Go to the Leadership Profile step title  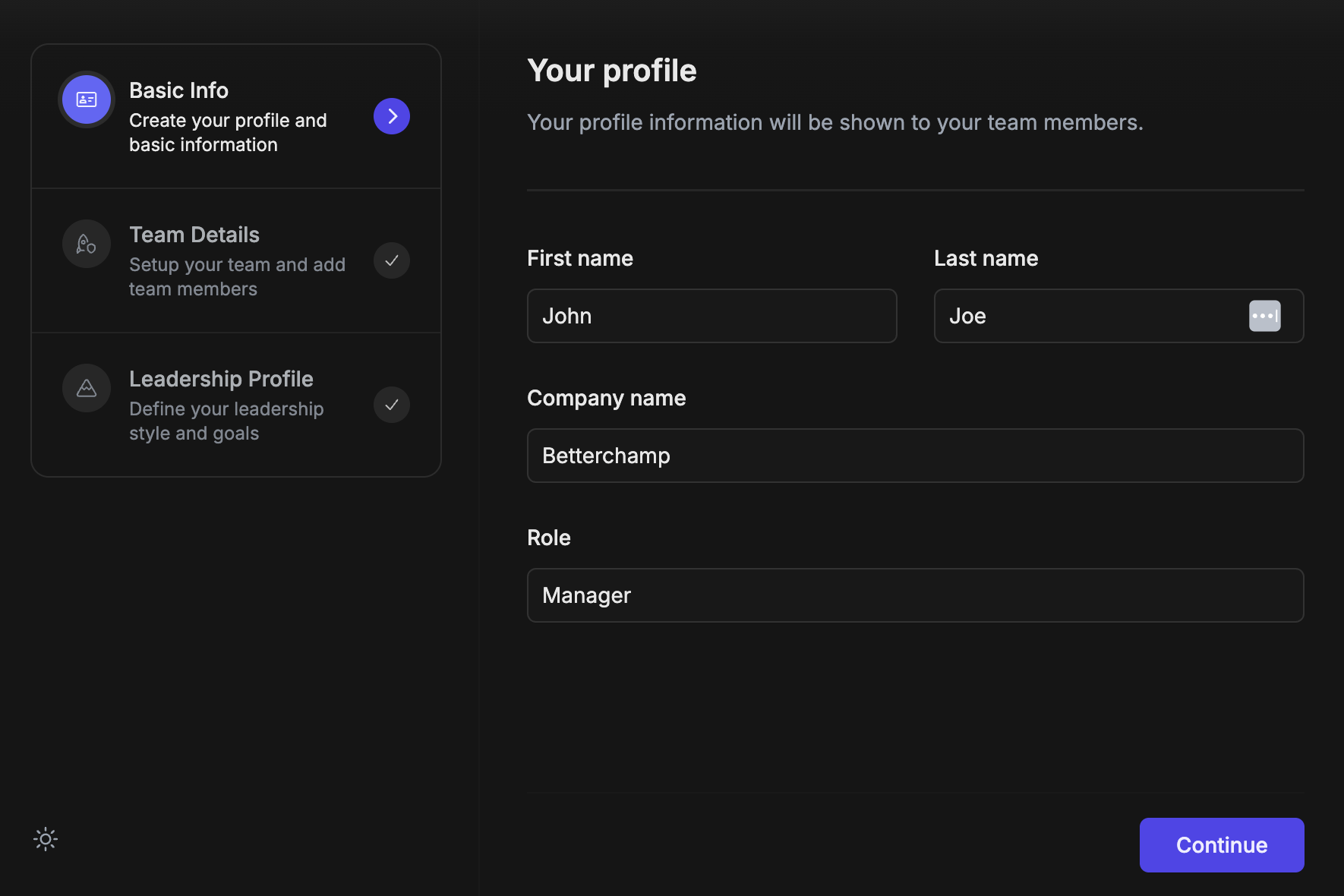(221, 379)
